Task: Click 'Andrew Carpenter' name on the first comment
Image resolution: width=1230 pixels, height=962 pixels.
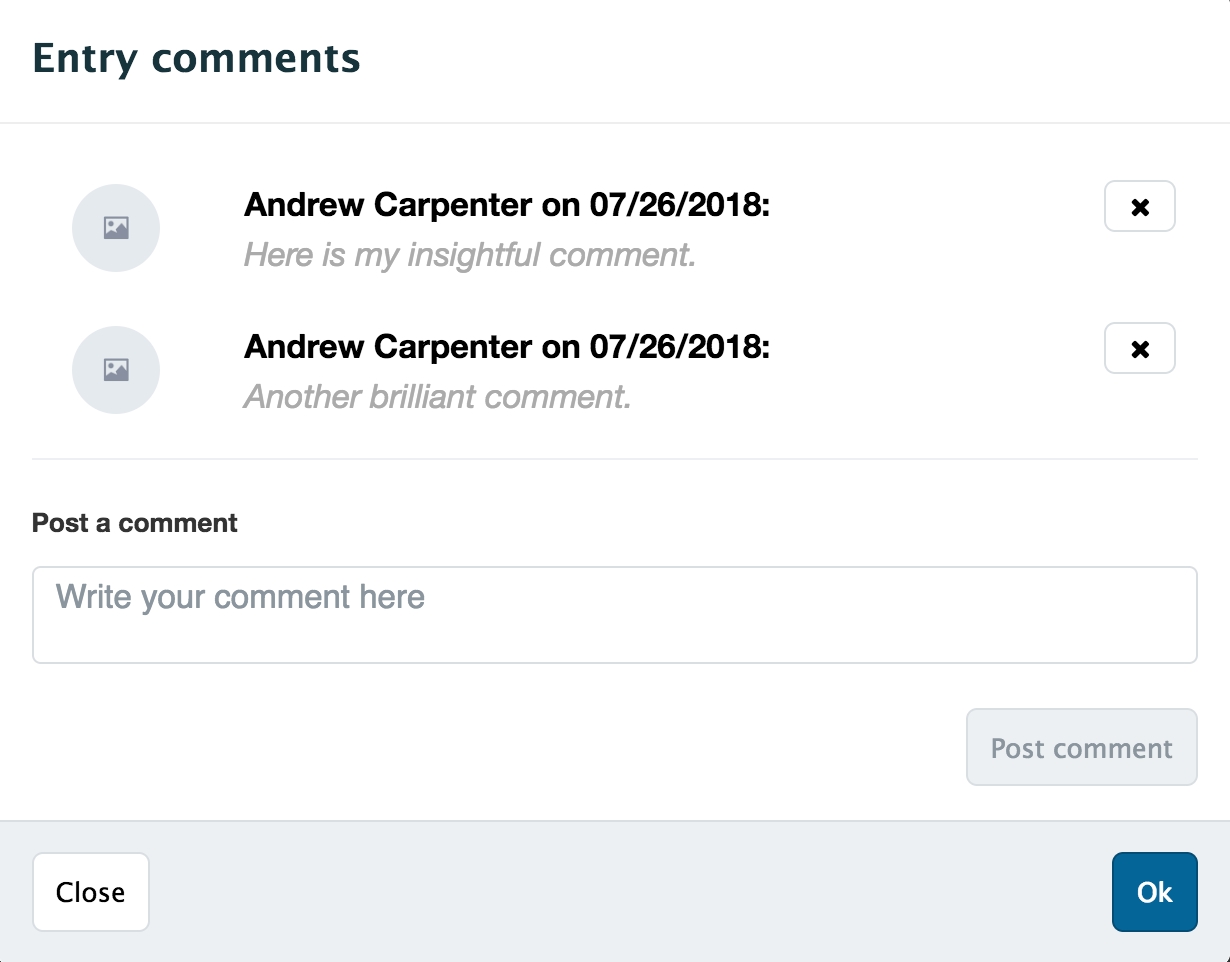Action: tap(388, 205)
